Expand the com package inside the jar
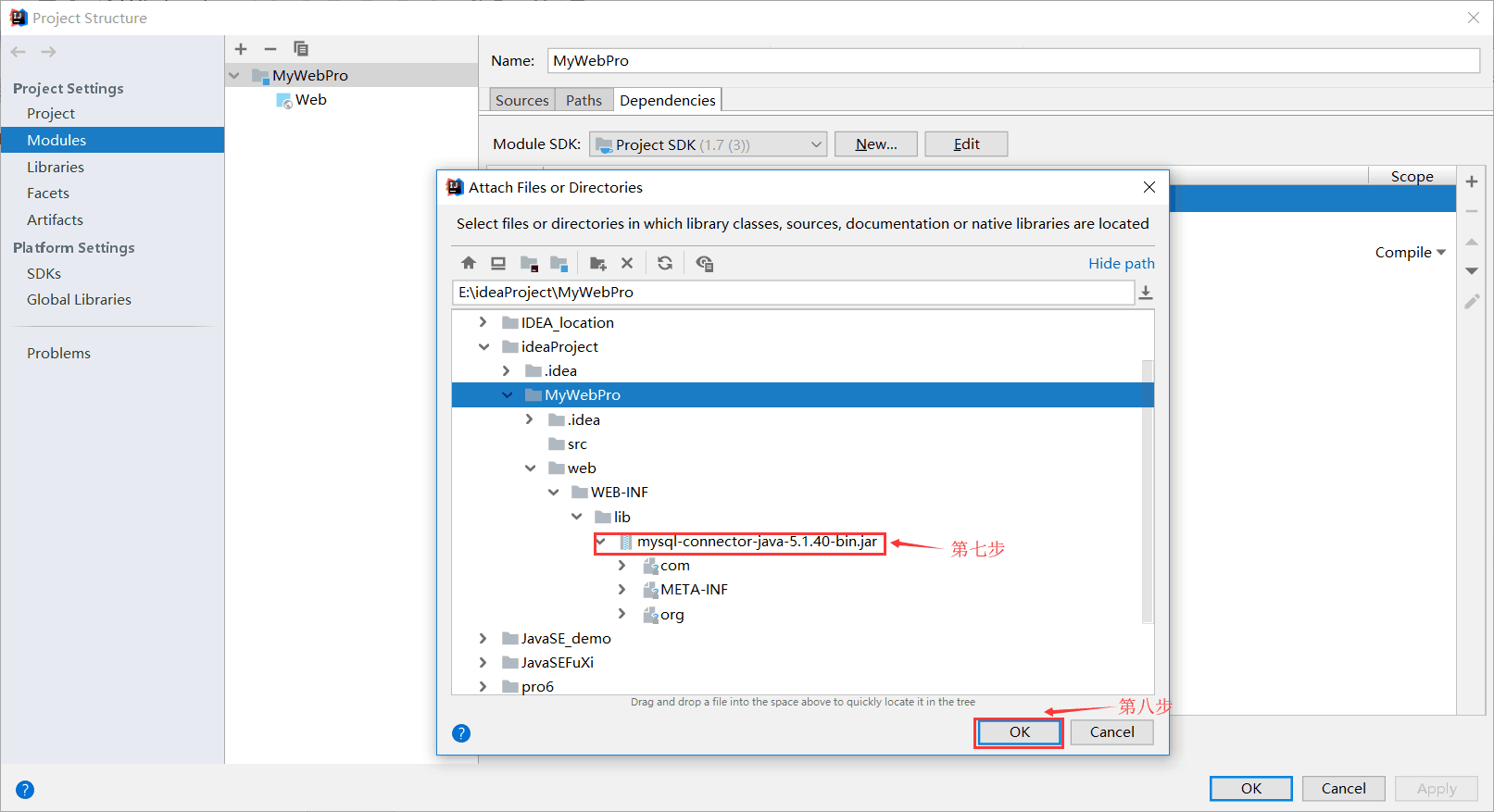Screen dimensions: 1494x812 (x=622, y=566)
